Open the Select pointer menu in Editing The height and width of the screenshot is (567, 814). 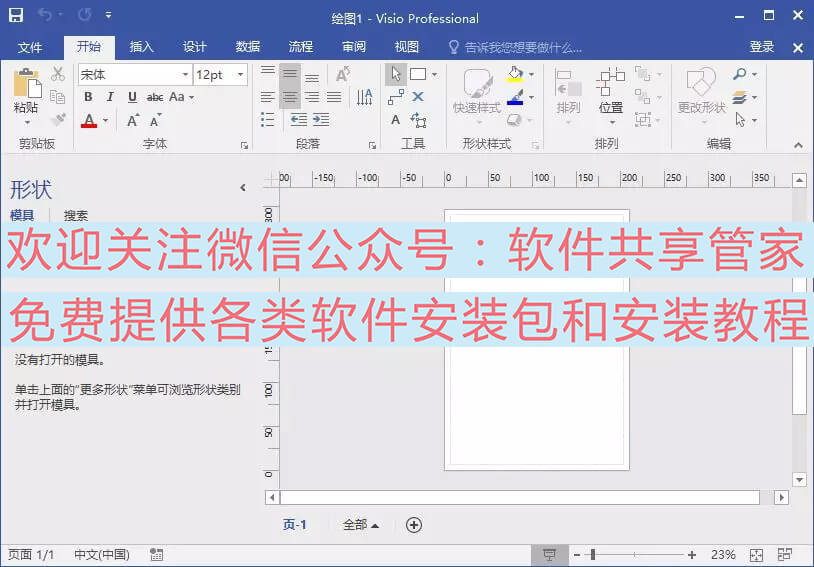coord(744,120)
